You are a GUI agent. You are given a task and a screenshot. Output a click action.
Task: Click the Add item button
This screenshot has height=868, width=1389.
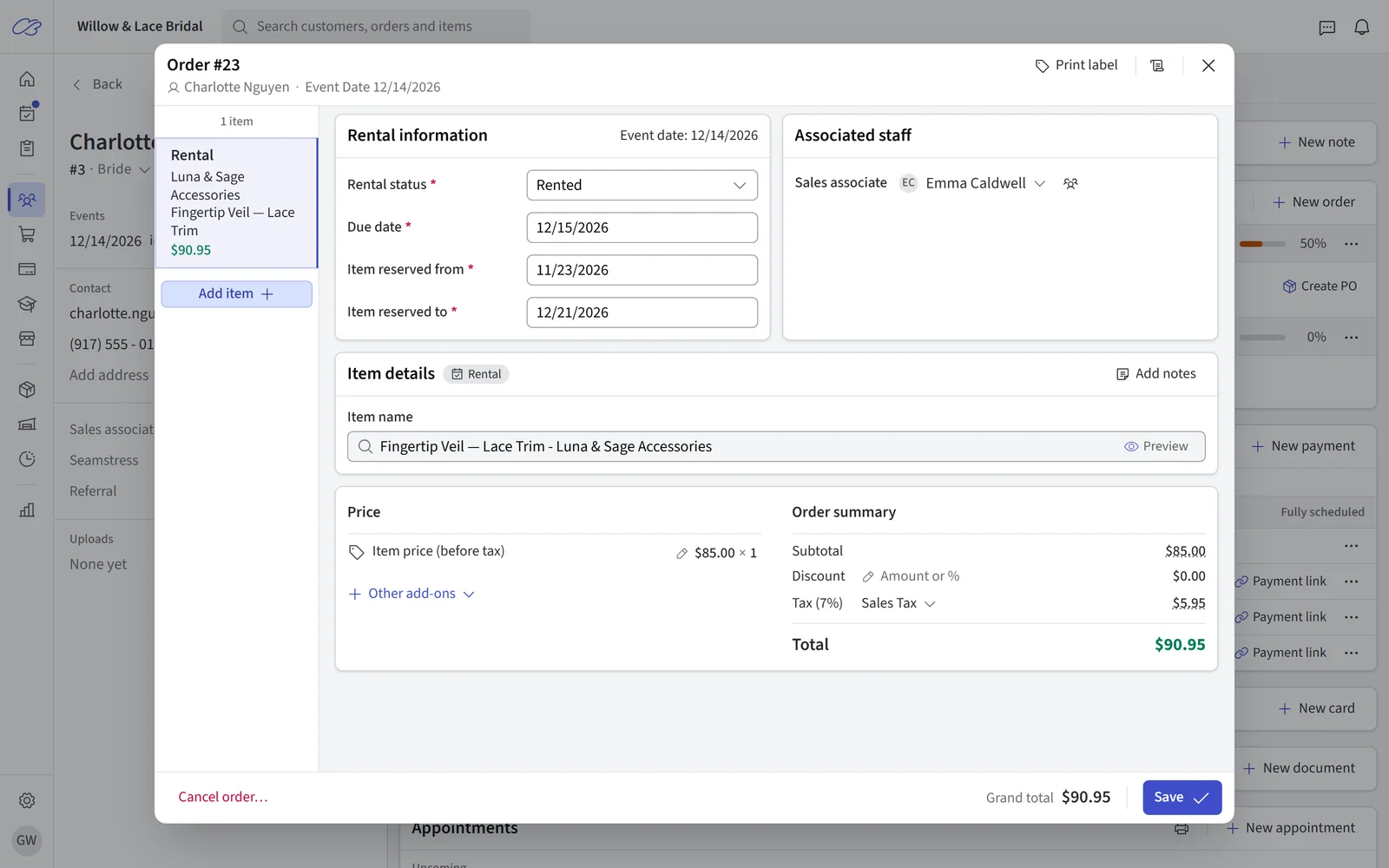point(236,294)
